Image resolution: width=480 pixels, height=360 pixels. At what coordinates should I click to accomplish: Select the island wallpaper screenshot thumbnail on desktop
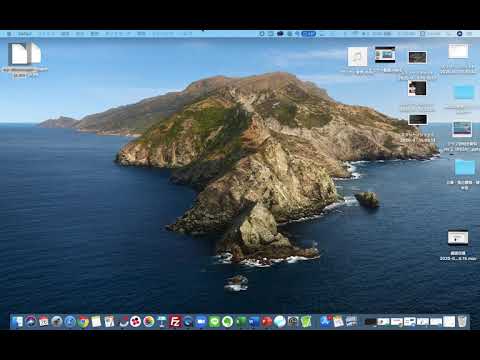462,129
